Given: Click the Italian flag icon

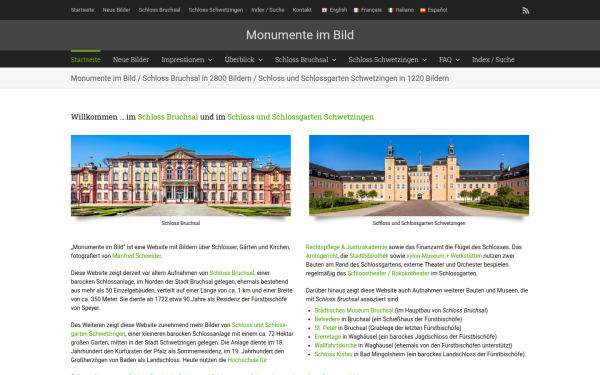Looking at the screenshot, I should [391, 10].
